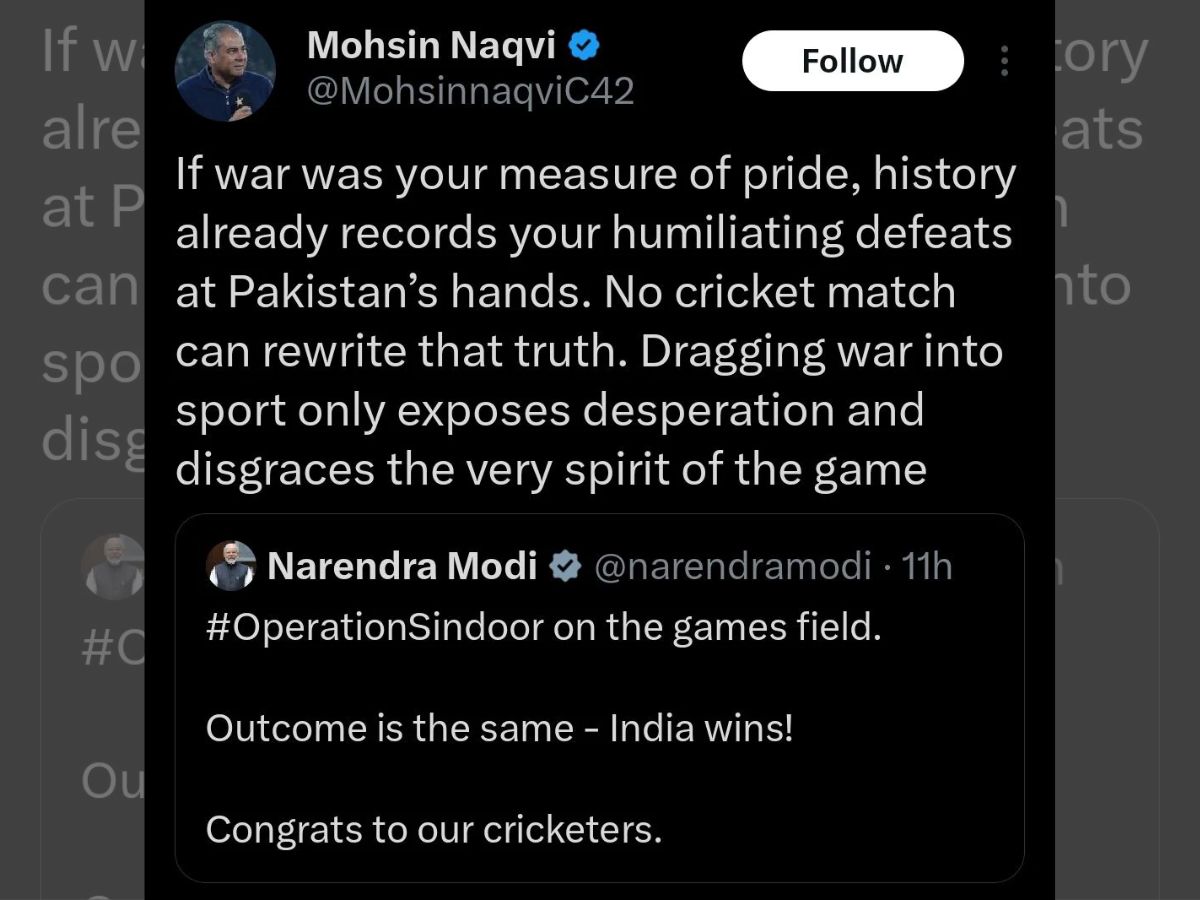Click the 11h timestamp on quoted post

pos(927,567)
